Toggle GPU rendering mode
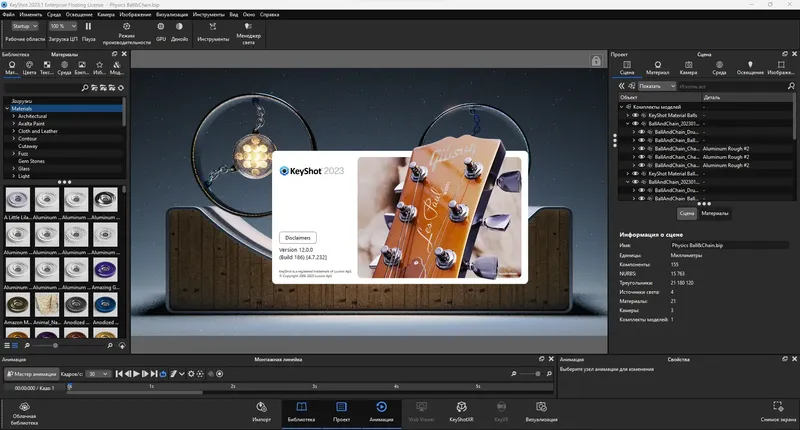The image size is (800, 430). (x=161, y=26)
